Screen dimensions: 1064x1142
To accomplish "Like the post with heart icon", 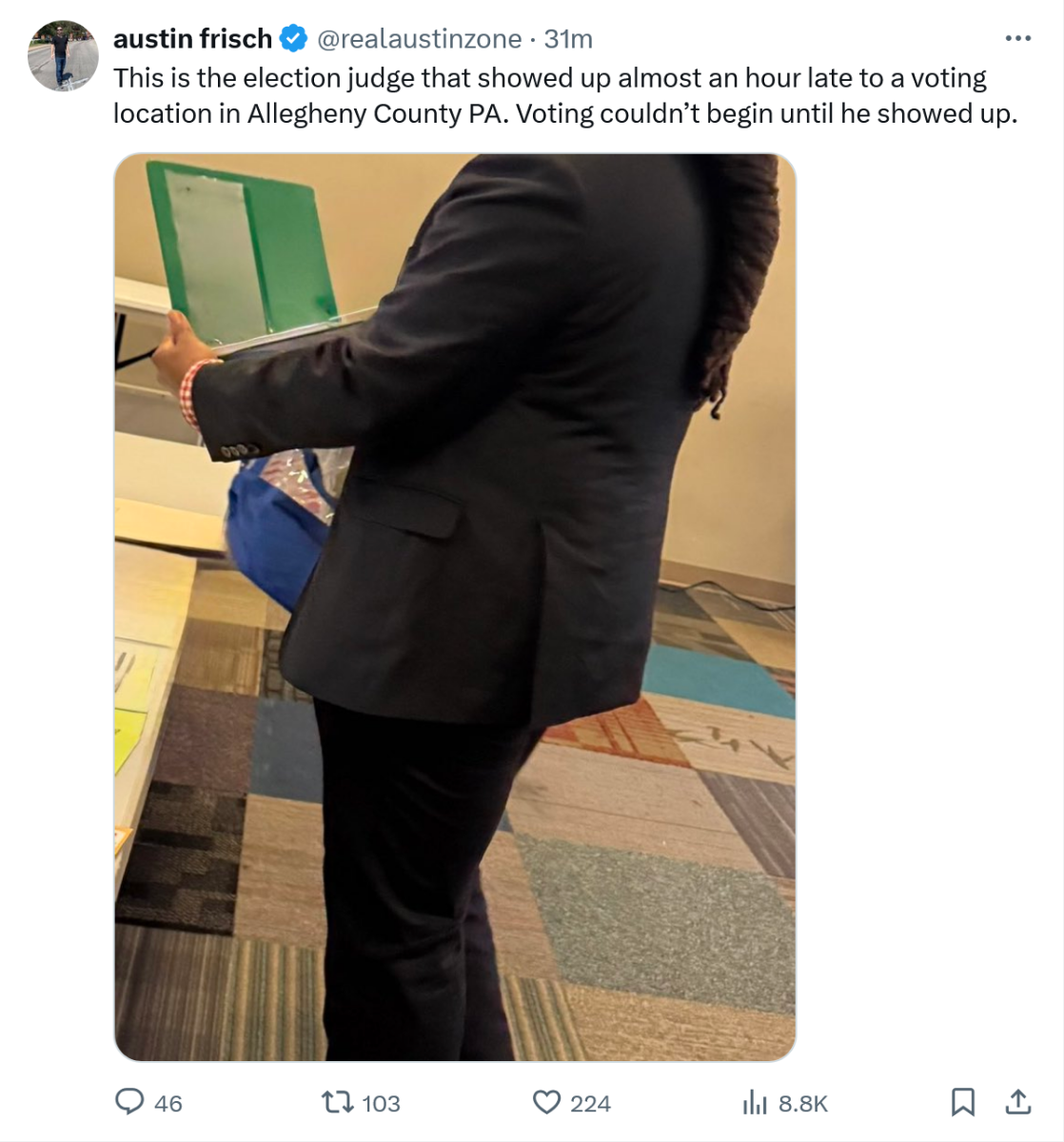I will (x=546, y=1102).
